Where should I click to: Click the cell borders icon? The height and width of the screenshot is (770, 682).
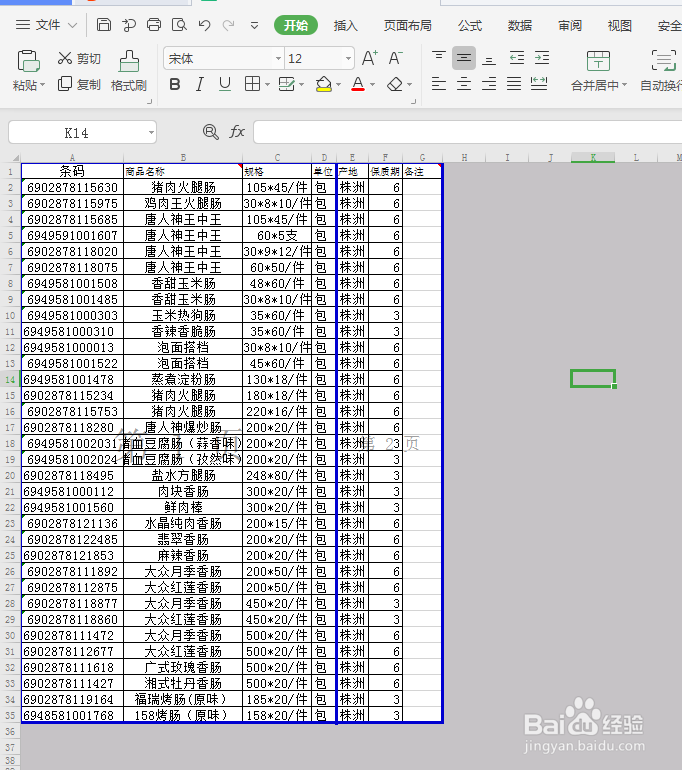[x=252, y=84]
